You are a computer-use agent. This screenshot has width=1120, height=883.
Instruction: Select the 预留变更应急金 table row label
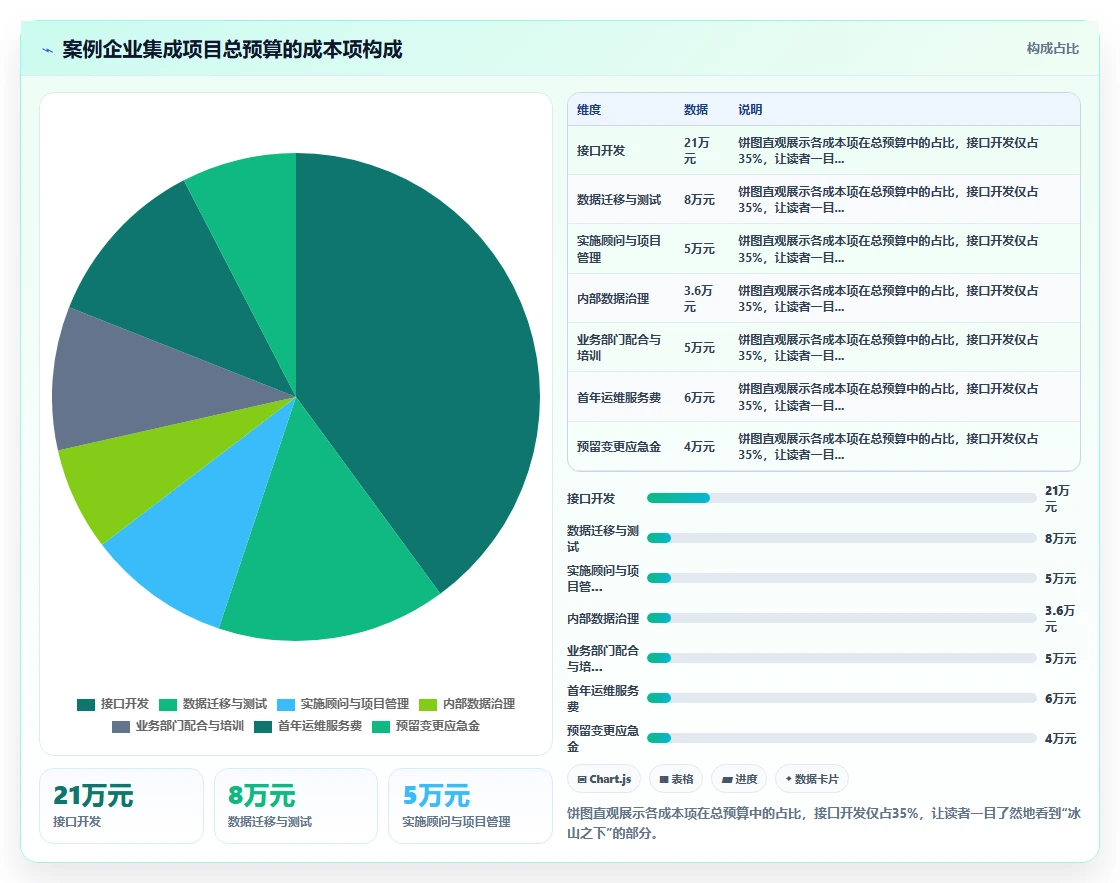pyautogui.click(x=619, y=447)
